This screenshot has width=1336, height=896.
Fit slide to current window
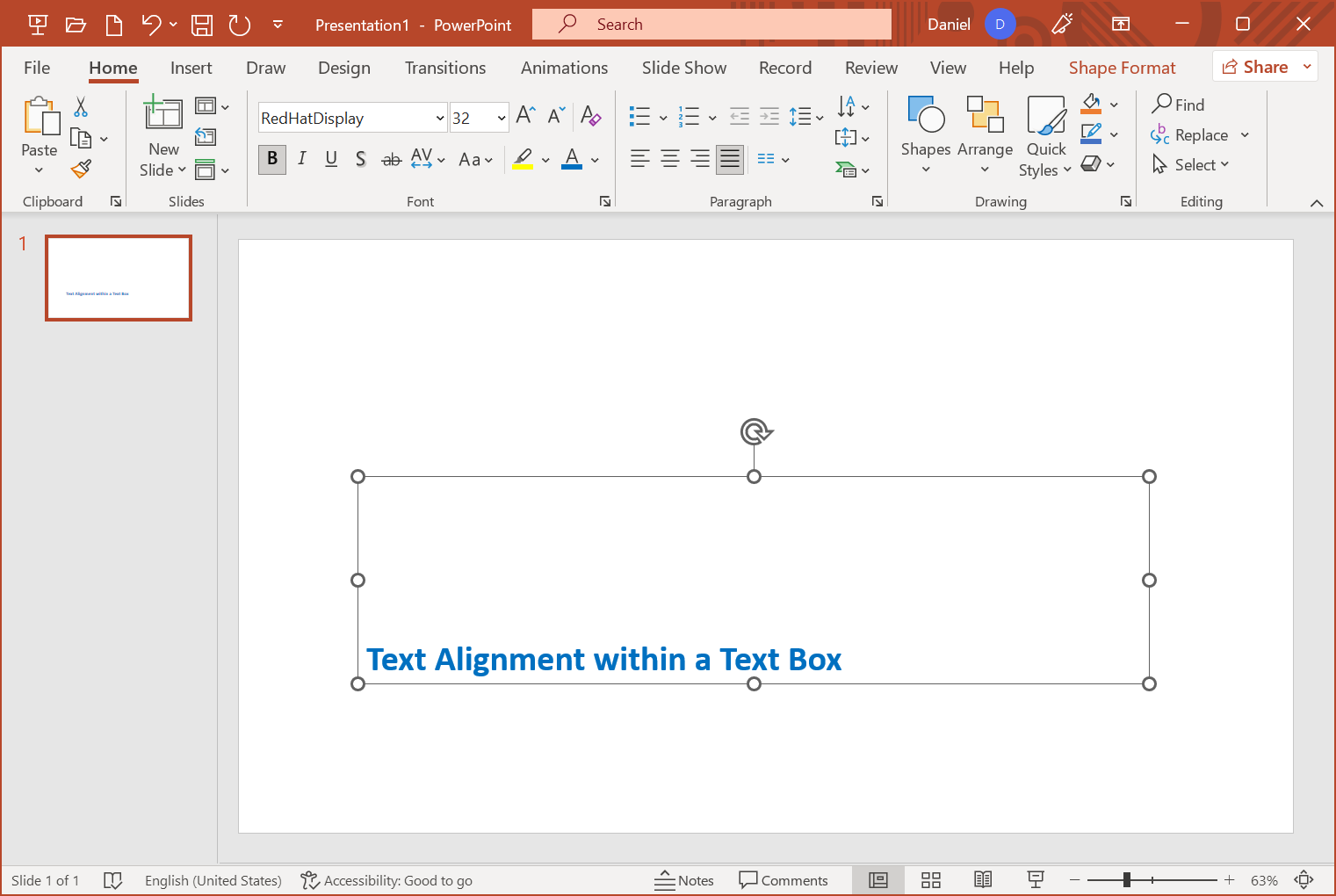click(1304, 880)
